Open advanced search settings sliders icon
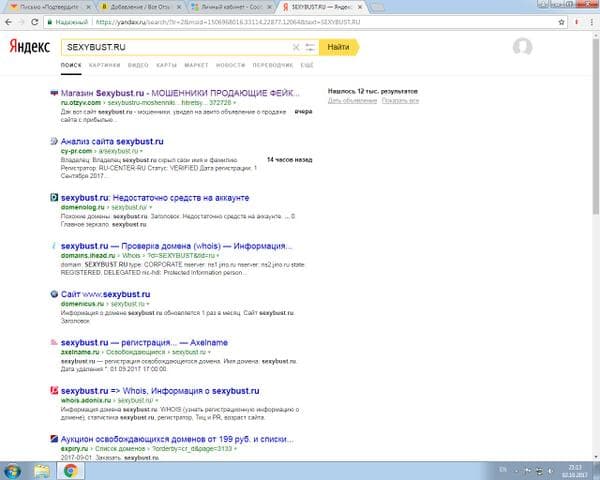Screen dimensions: 600x480 310,47
